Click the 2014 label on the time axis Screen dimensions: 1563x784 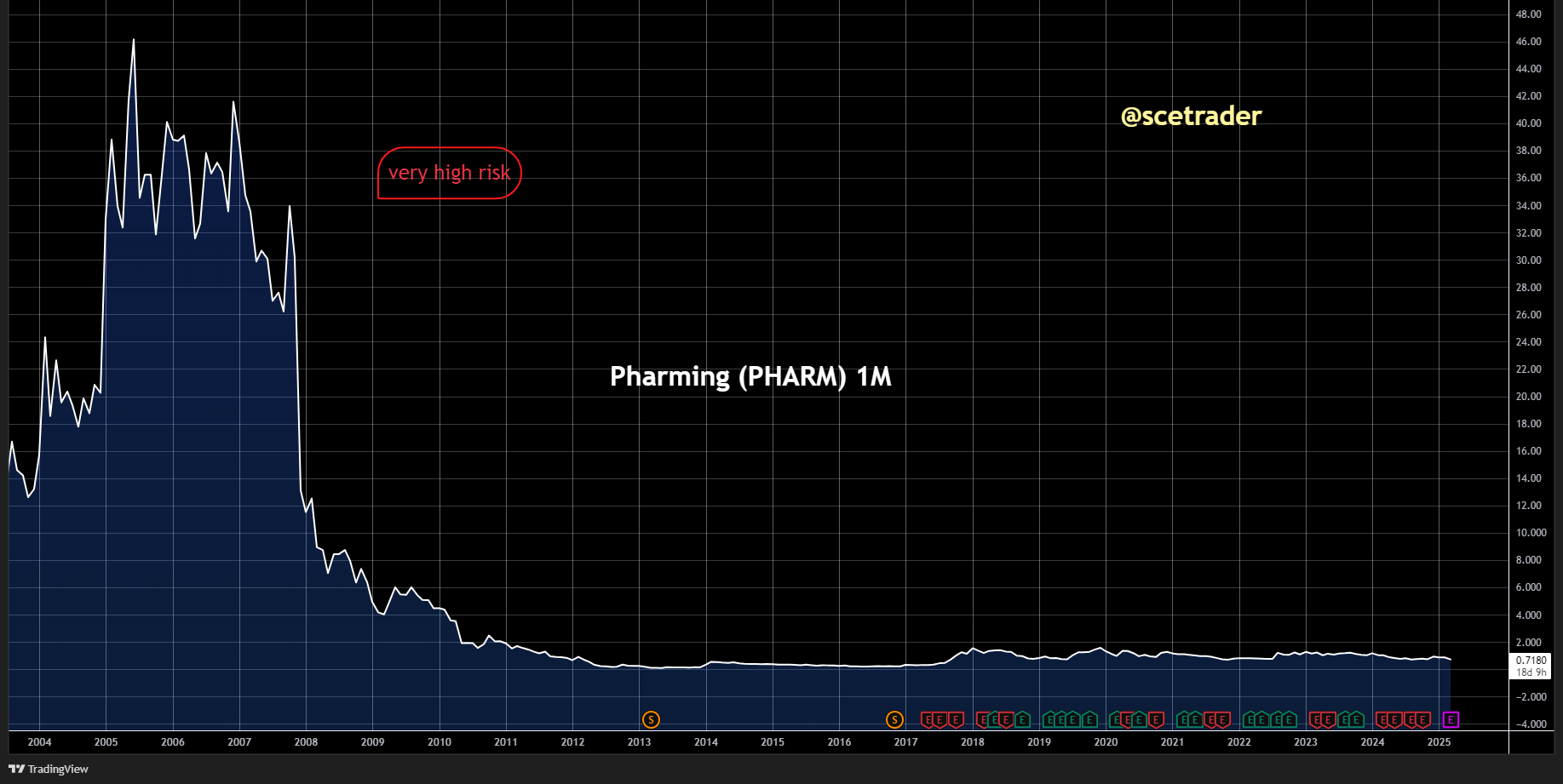pyautogui.click(x=706, y=742)
